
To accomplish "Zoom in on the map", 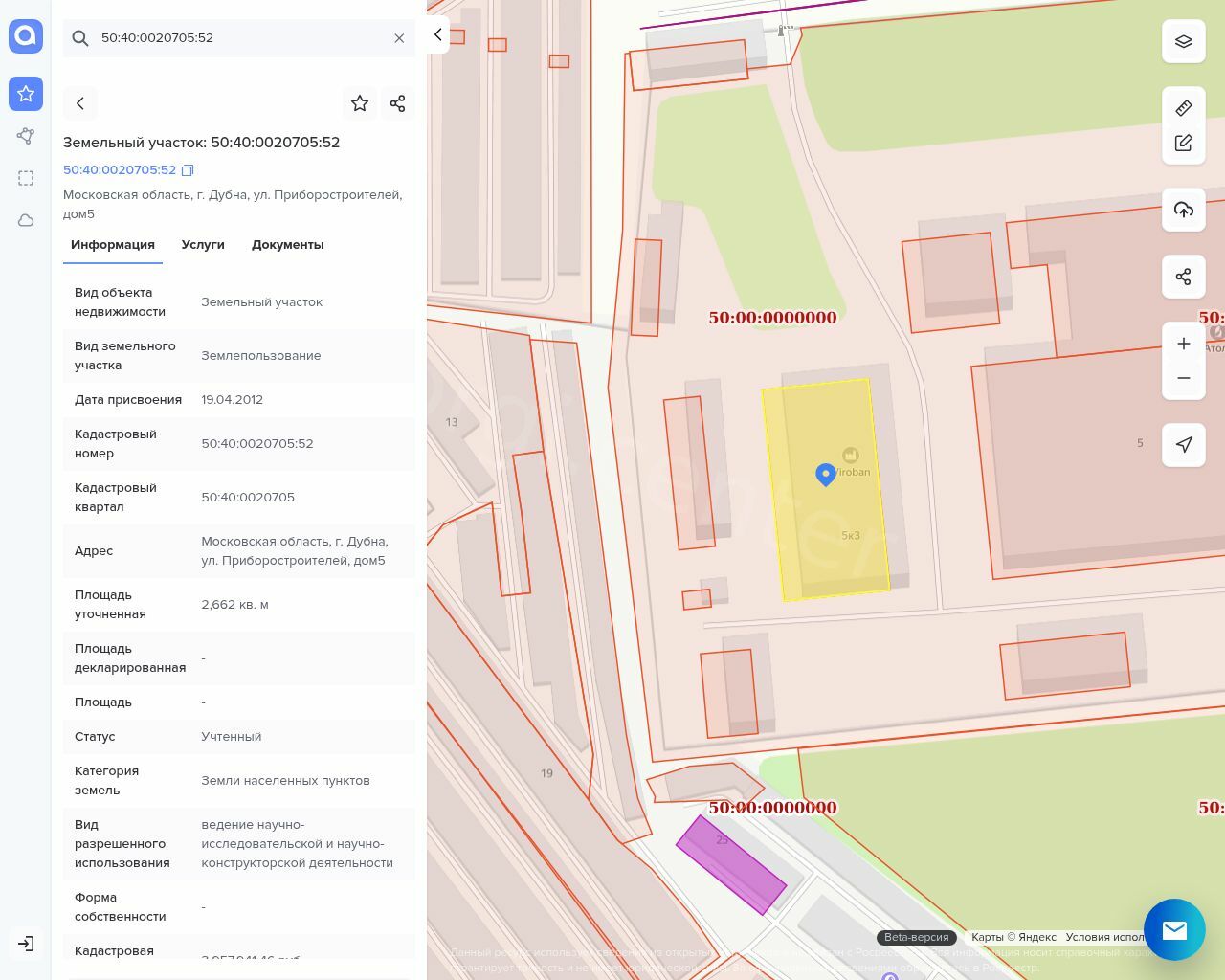I will [1183, 344].
